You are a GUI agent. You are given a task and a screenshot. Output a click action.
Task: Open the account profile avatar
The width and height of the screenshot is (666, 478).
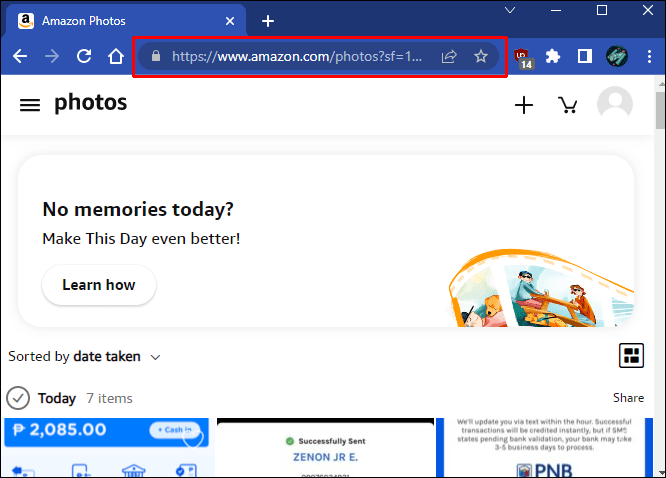pyautogui.click(x=615, y=104)
